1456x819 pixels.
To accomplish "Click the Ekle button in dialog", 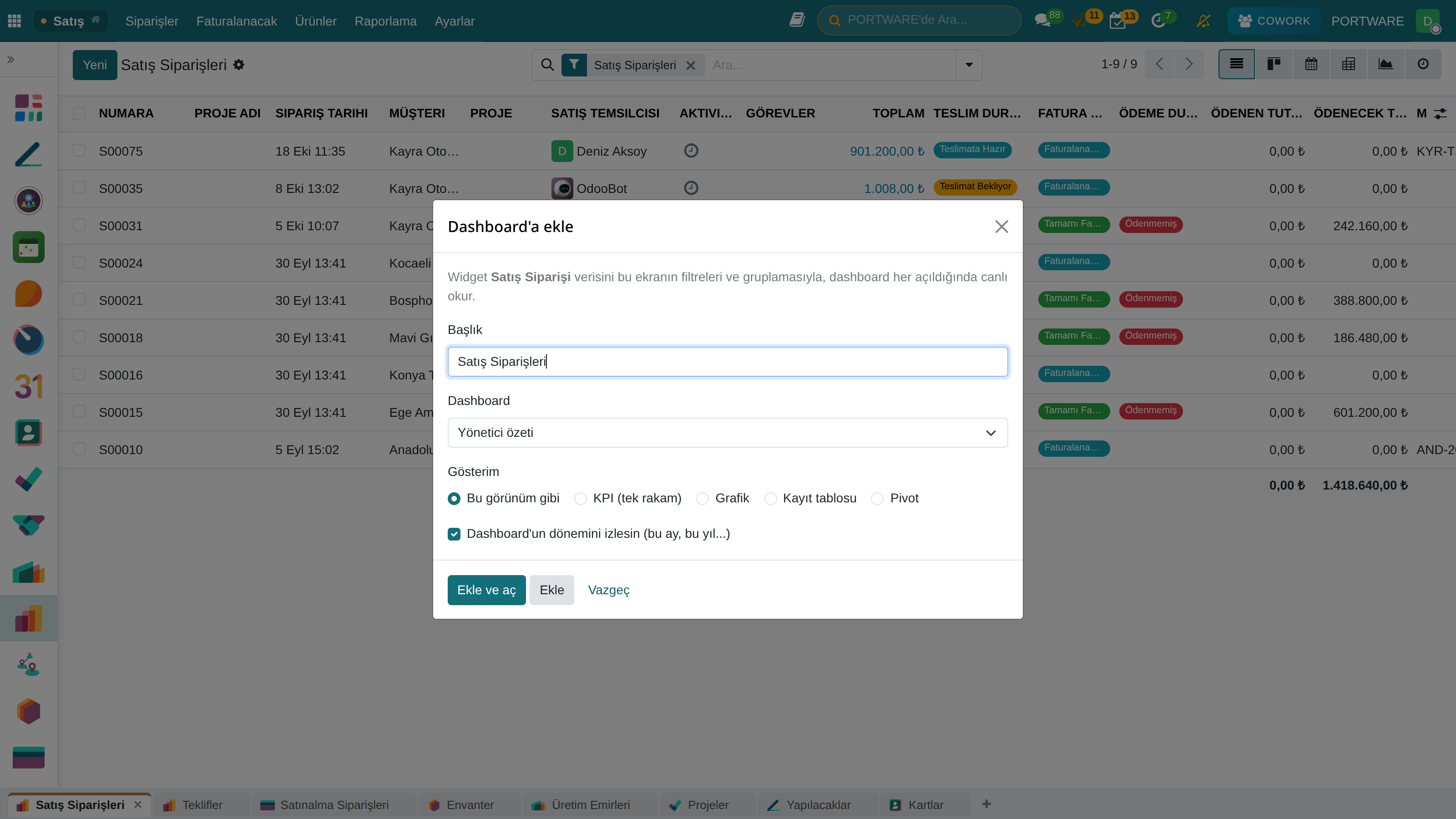I will [551, 590].
